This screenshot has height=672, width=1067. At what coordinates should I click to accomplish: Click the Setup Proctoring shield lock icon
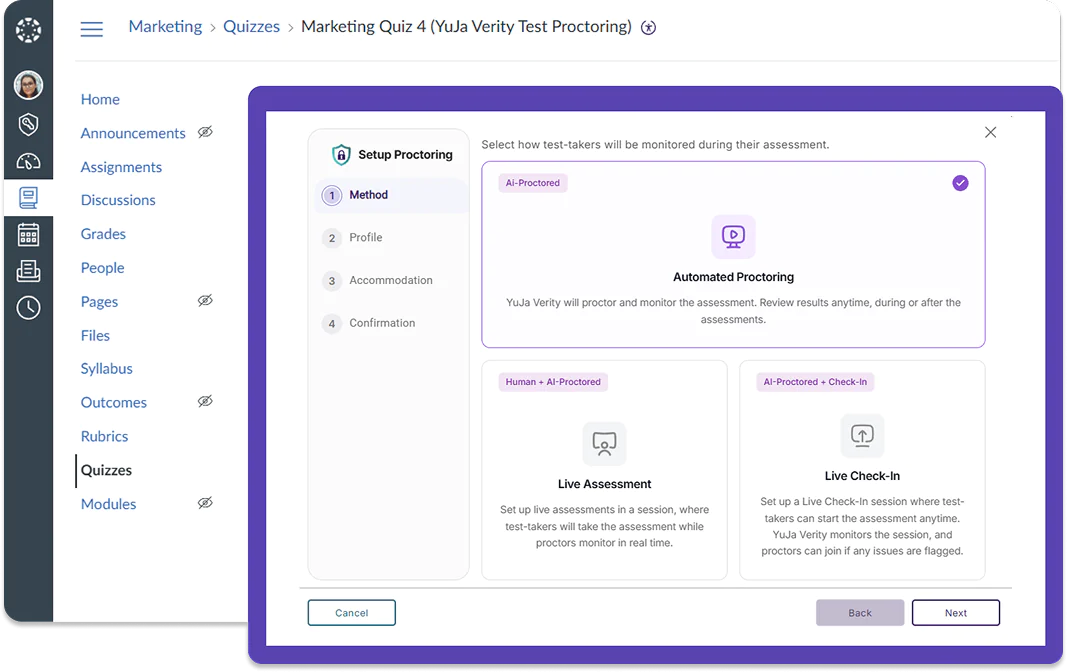[341, 155]
